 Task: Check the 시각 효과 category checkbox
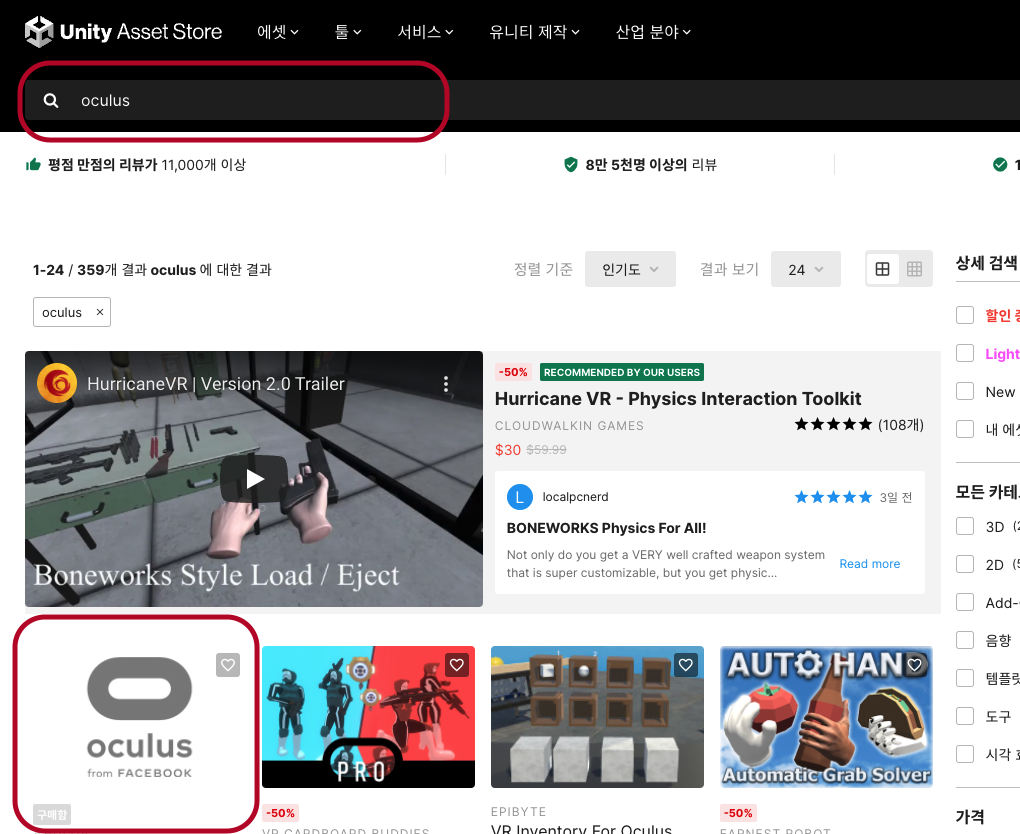[965, 754]
